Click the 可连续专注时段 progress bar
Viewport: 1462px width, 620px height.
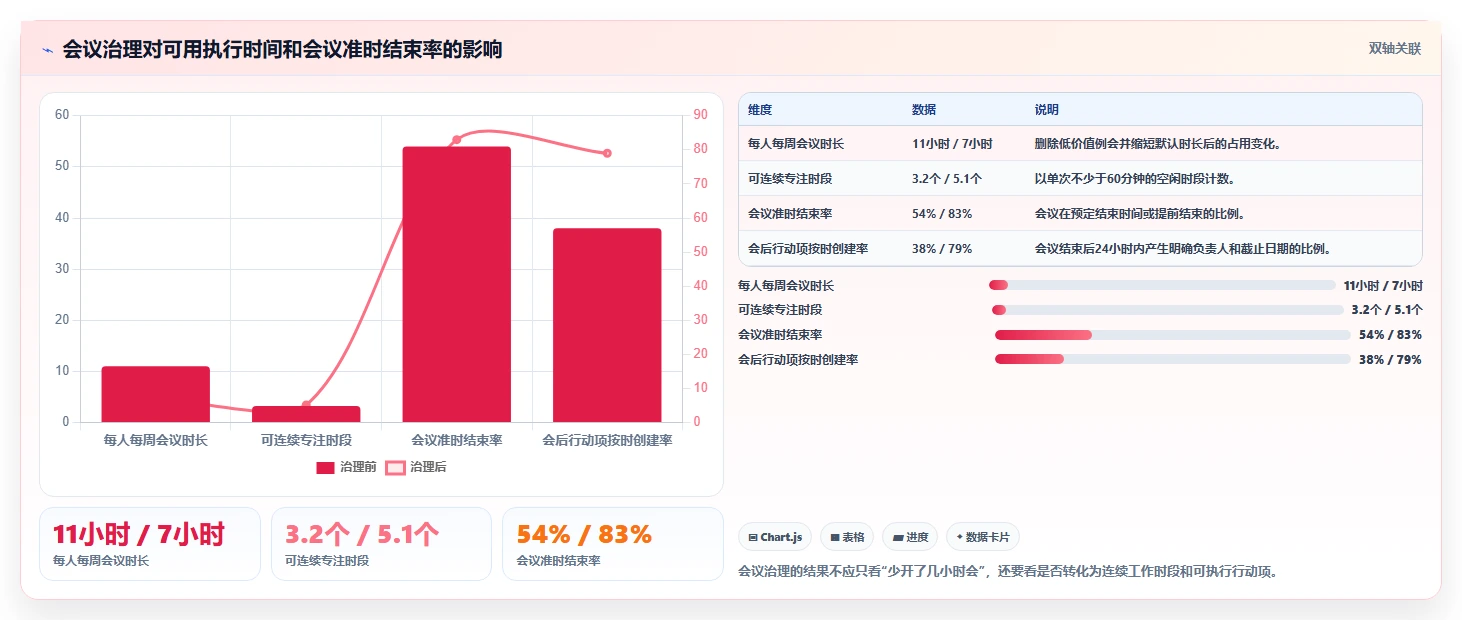tap(1168, 310)
